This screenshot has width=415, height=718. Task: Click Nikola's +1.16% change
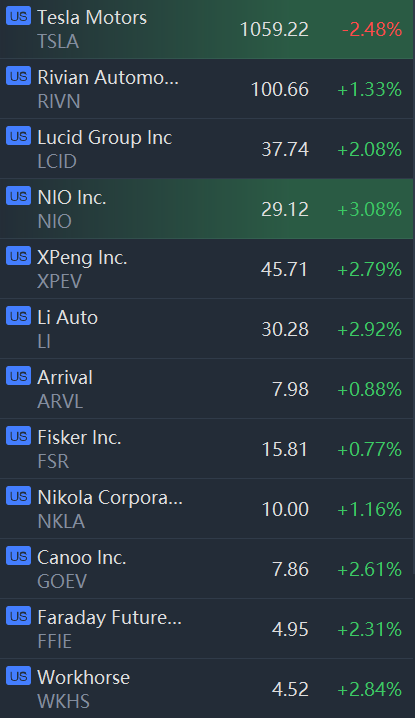click(x=370, y=510)
